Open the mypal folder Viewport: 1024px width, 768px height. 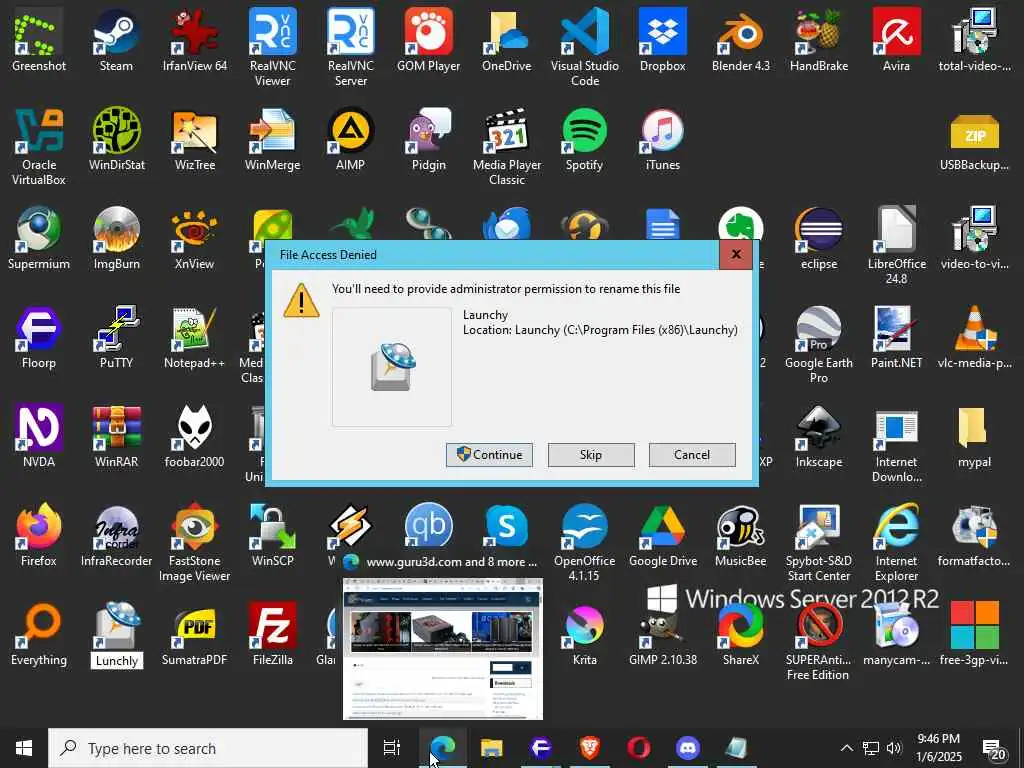pyautogui.click(x=974, y=436)
